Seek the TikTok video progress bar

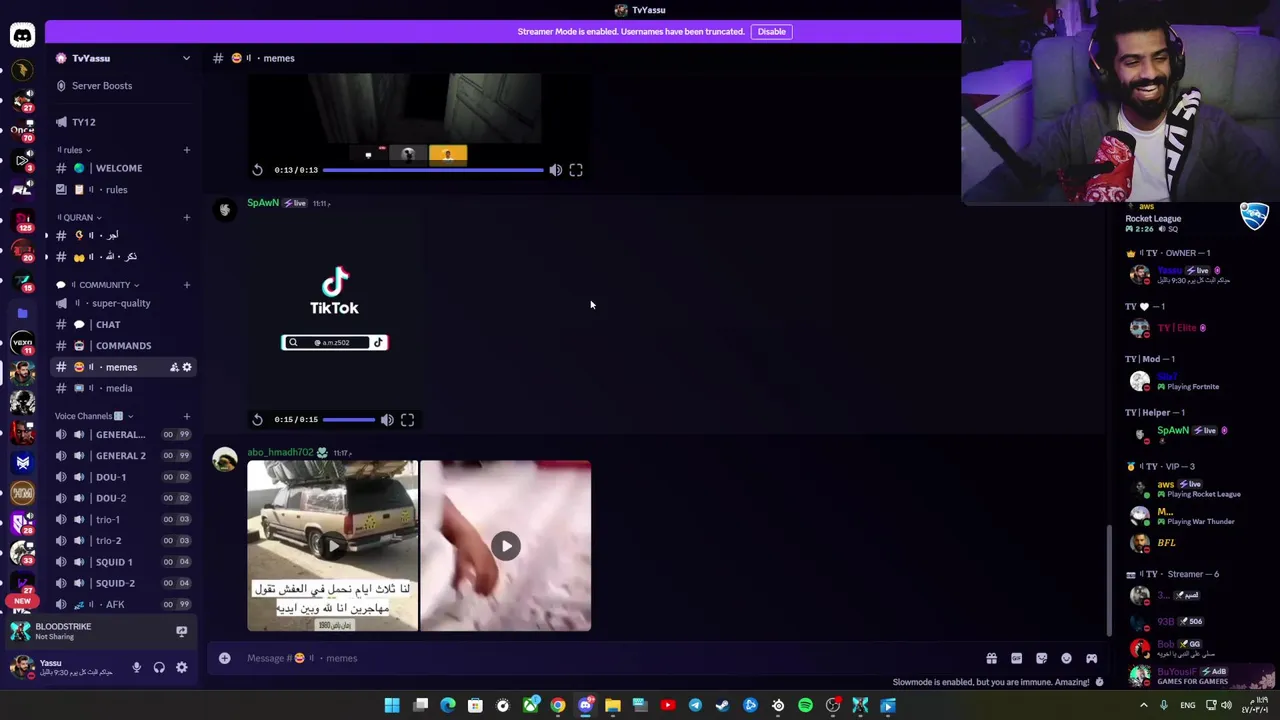coord(349,420)
